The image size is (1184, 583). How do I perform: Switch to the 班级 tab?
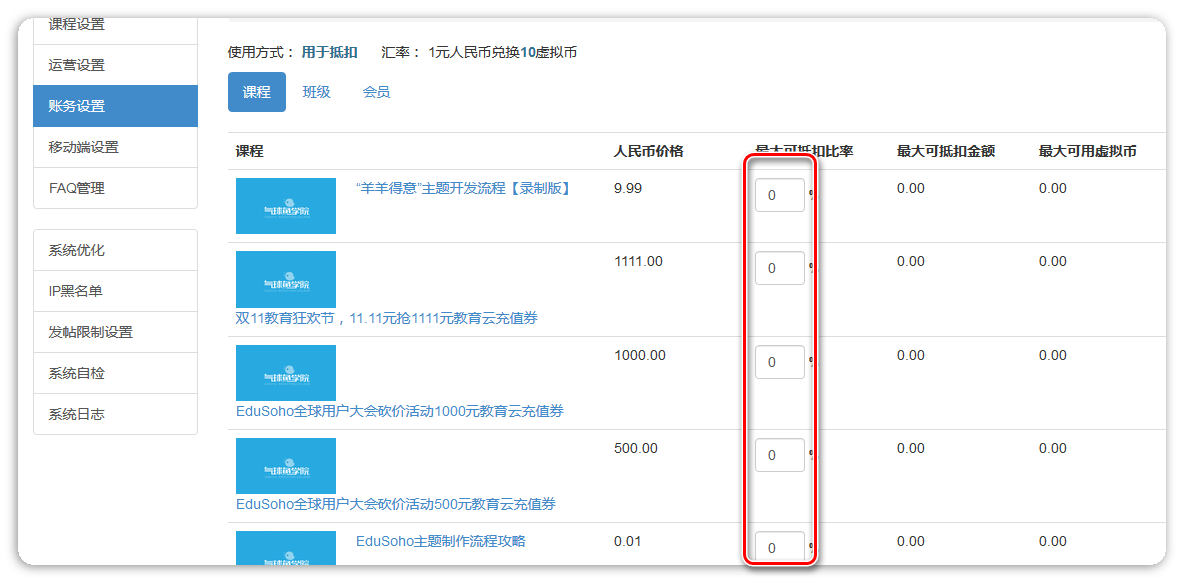pyautogui.click(x=316, y=92)
